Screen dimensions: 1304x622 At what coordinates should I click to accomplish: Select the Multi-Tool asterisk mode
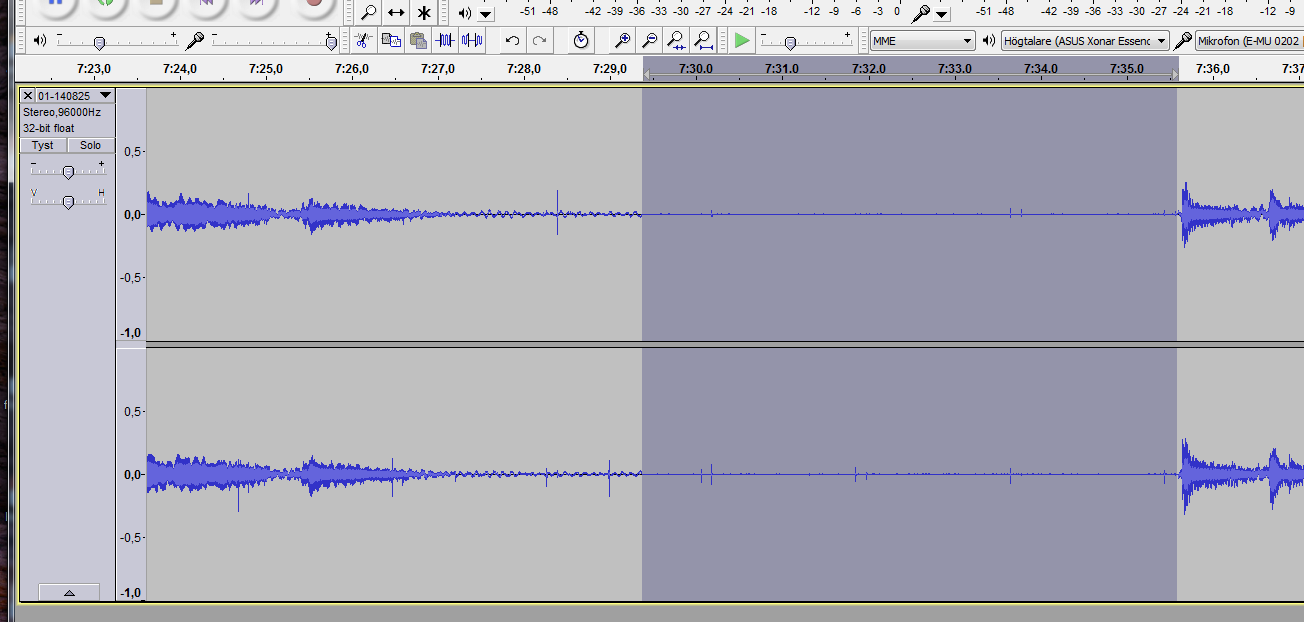pyautogui.click(x=424, y=12)
